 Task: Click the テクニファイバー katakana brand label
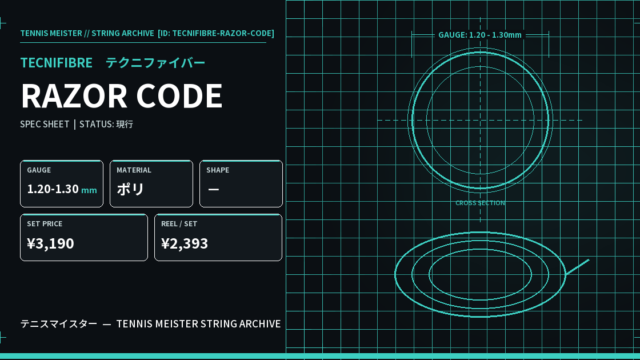155,63
